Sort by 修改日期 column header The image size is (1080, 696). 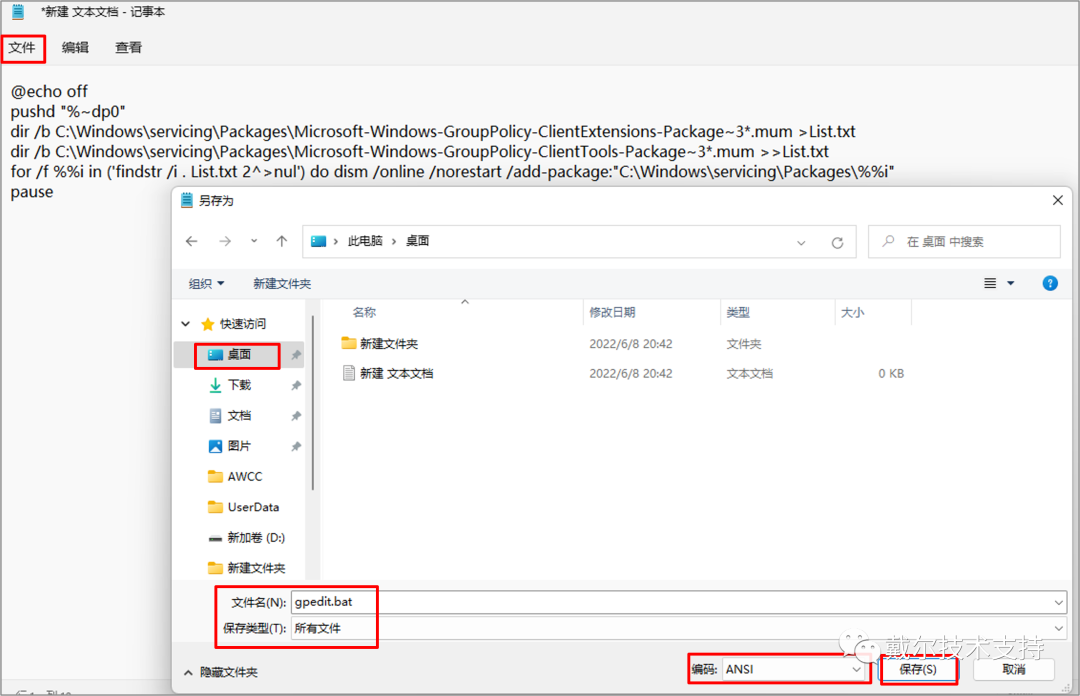[x=612, y=312]
